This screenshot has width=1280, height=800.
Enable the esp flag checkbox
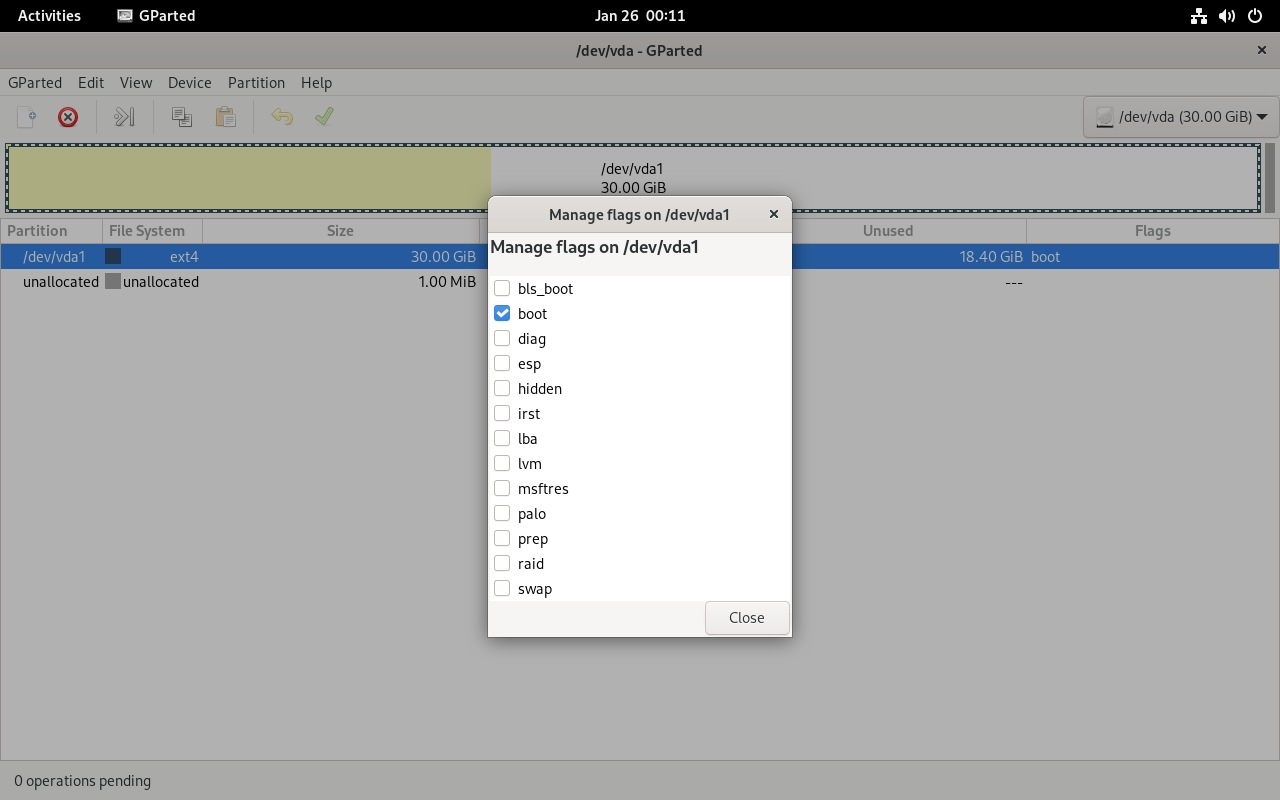pyautogui.click(x=502, y=364)
